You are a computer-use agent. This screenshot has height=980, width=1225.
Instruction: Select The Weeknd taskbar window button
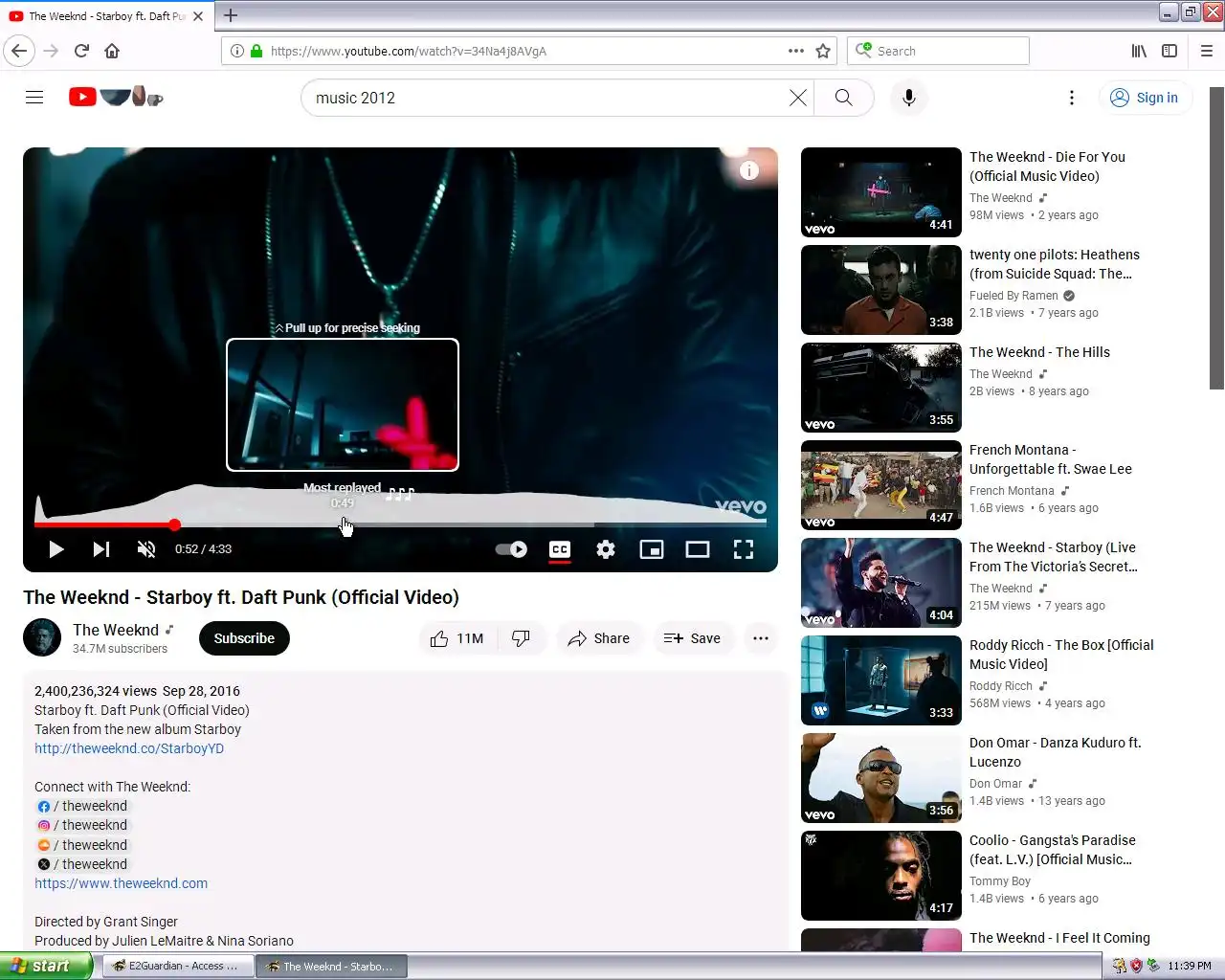click(331, 967)
